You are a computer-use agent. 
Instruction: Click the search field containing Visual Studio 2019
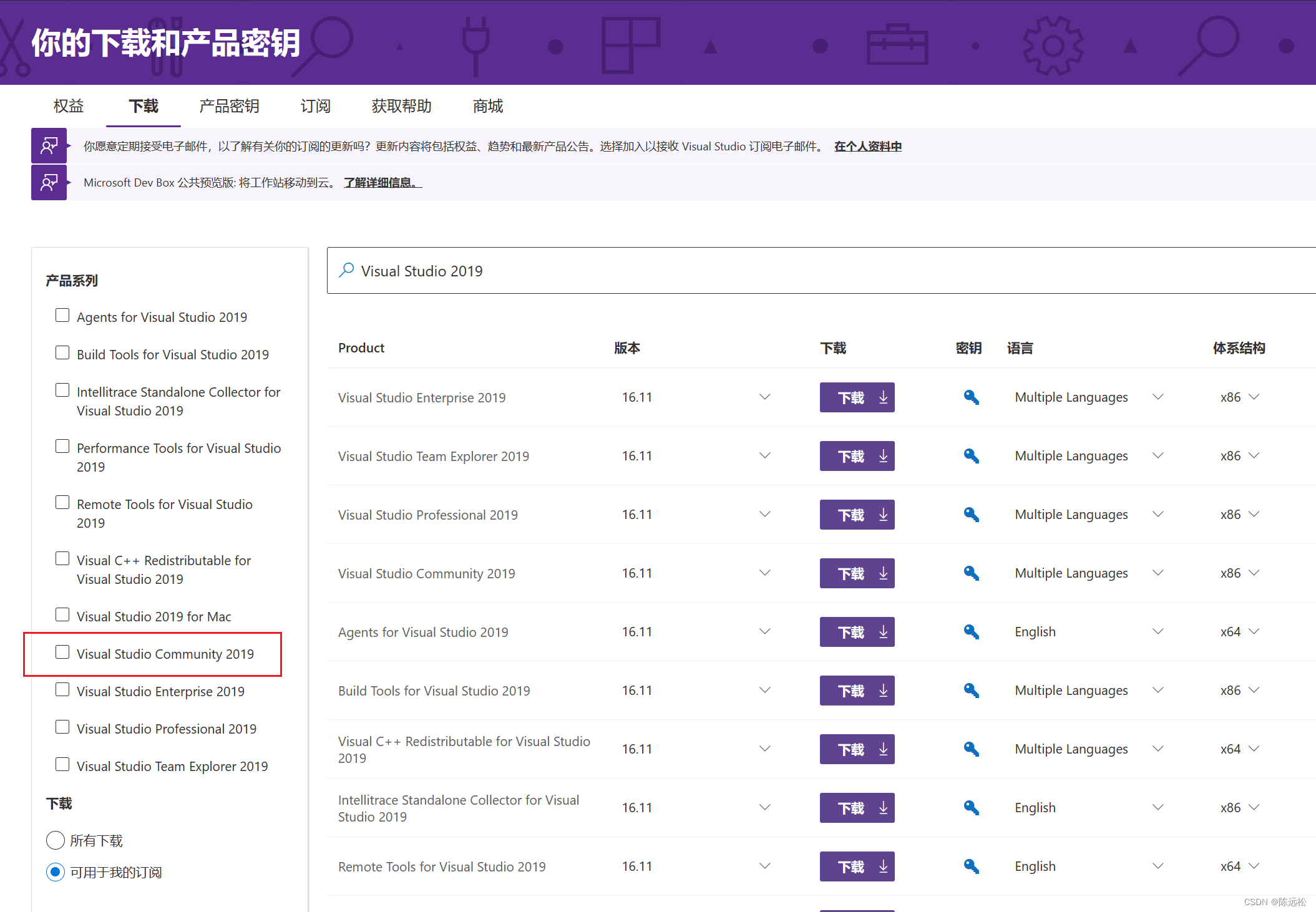click(x=821, y=271)
